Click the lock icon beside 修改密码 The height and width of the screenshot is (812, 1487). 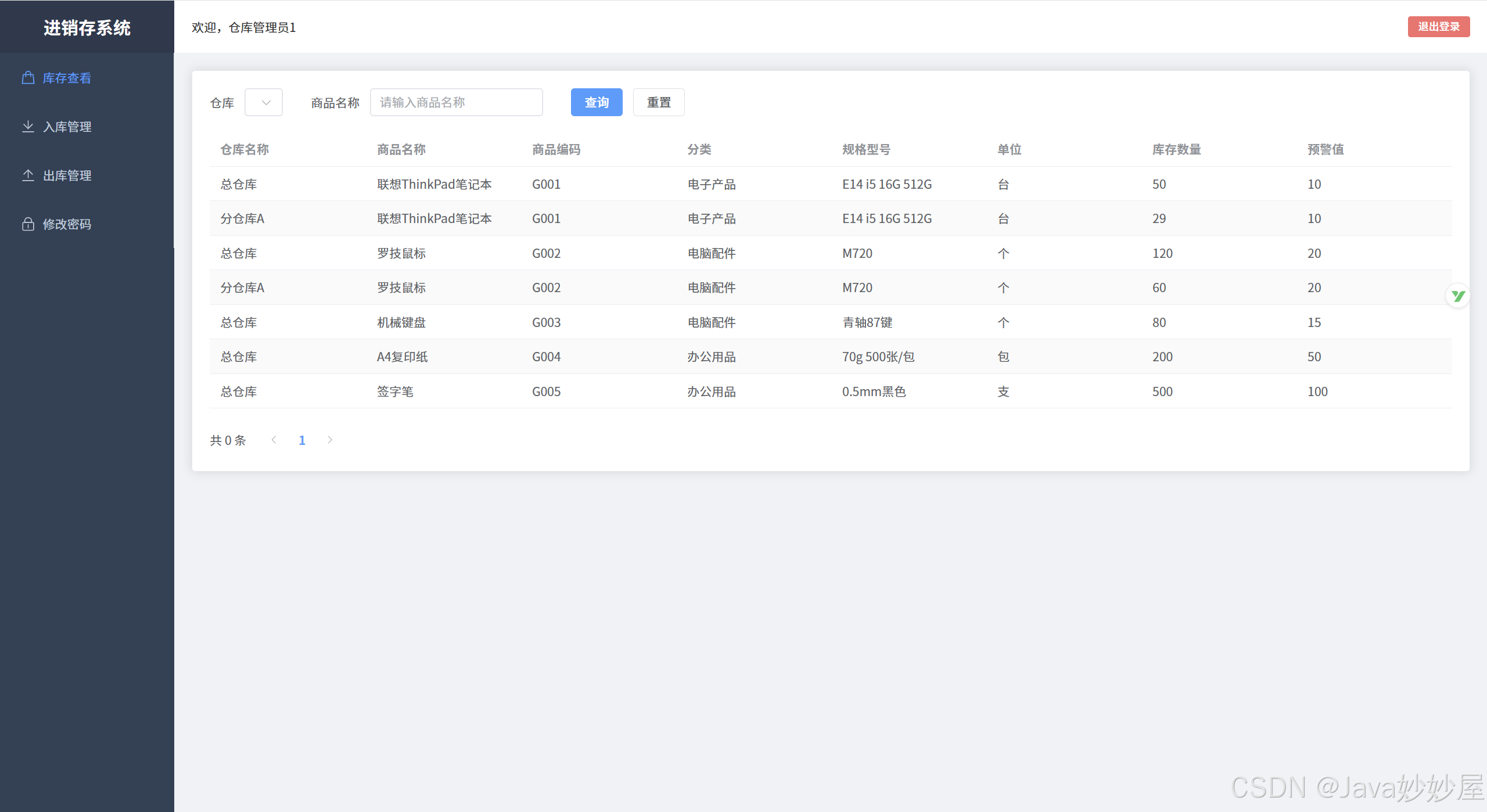[x=28, y=224]
